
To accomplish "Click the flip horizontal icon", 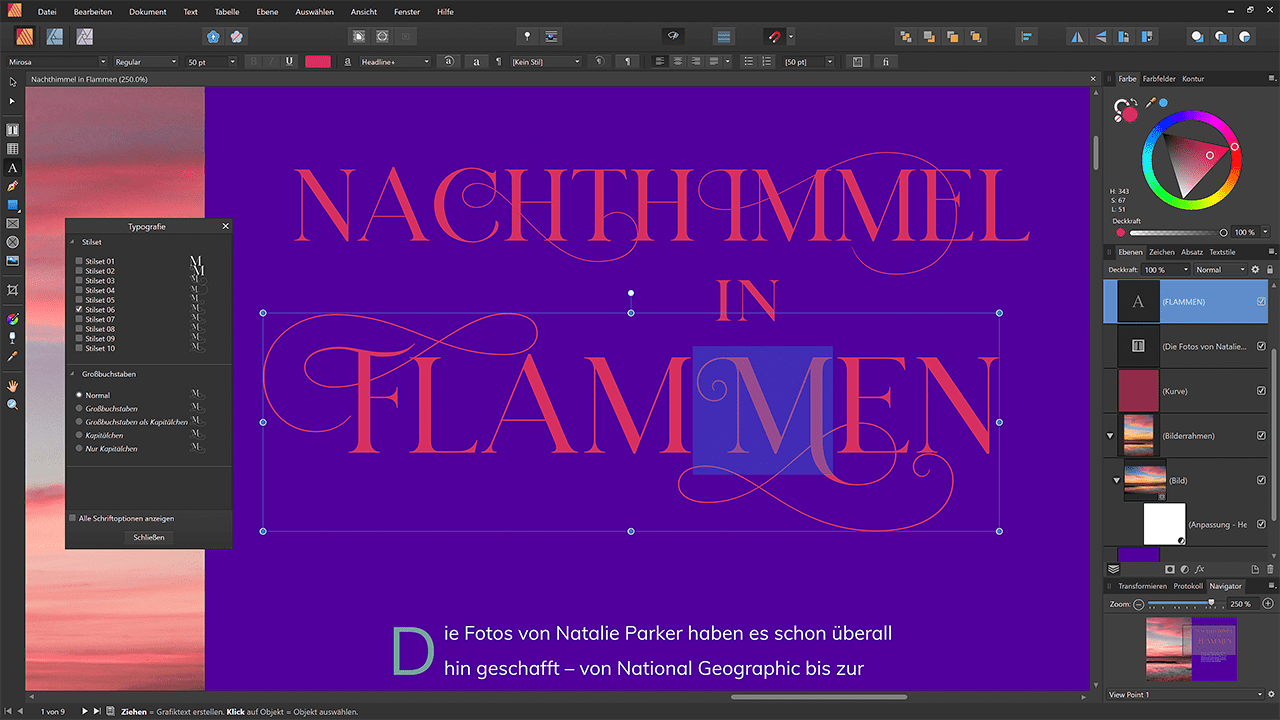I will [x=1077, y=36].
